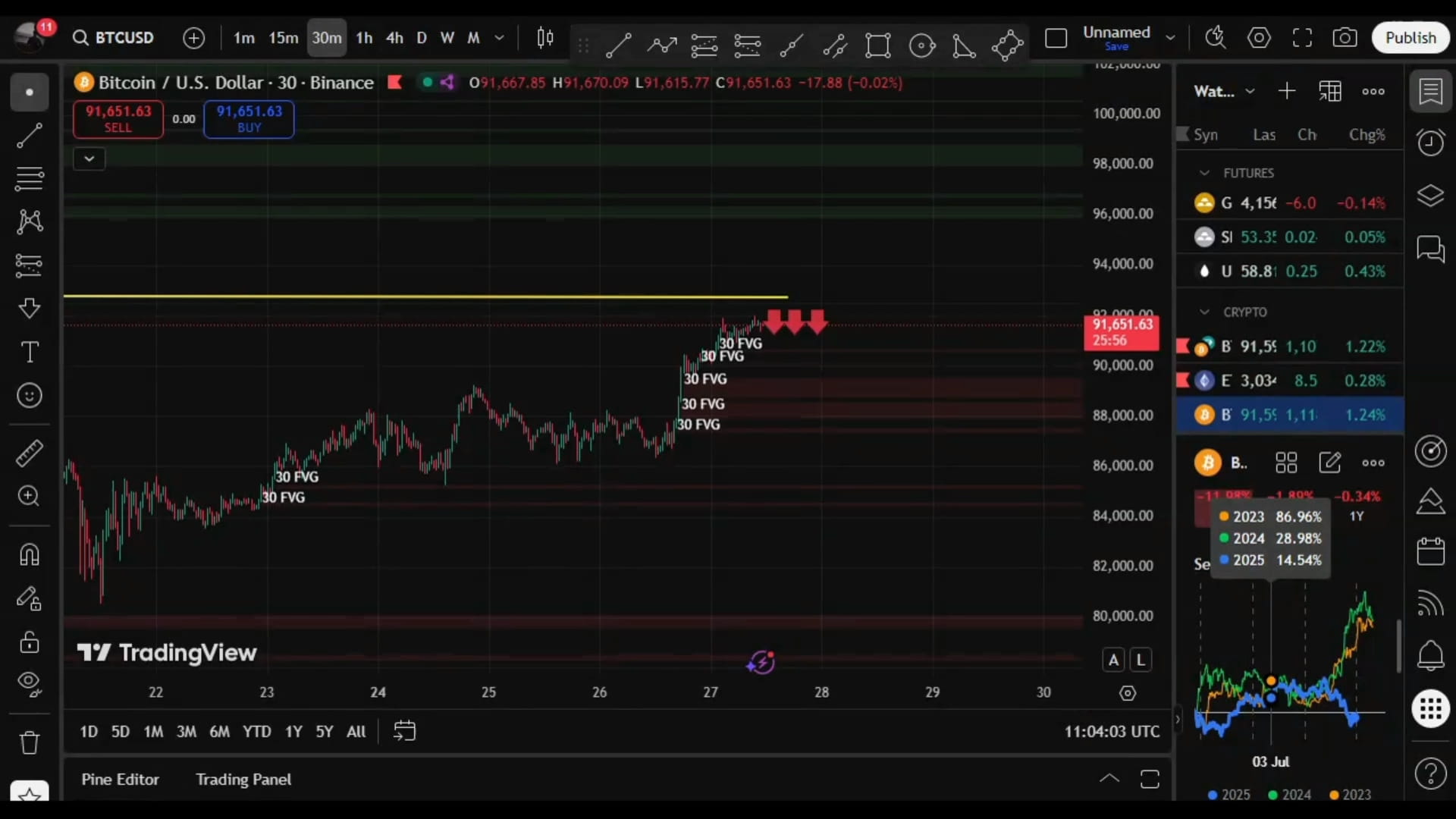Switch to the 1h timeframe
The width and height of the screenshot is (1456, 819).
(x=364, y=38)
